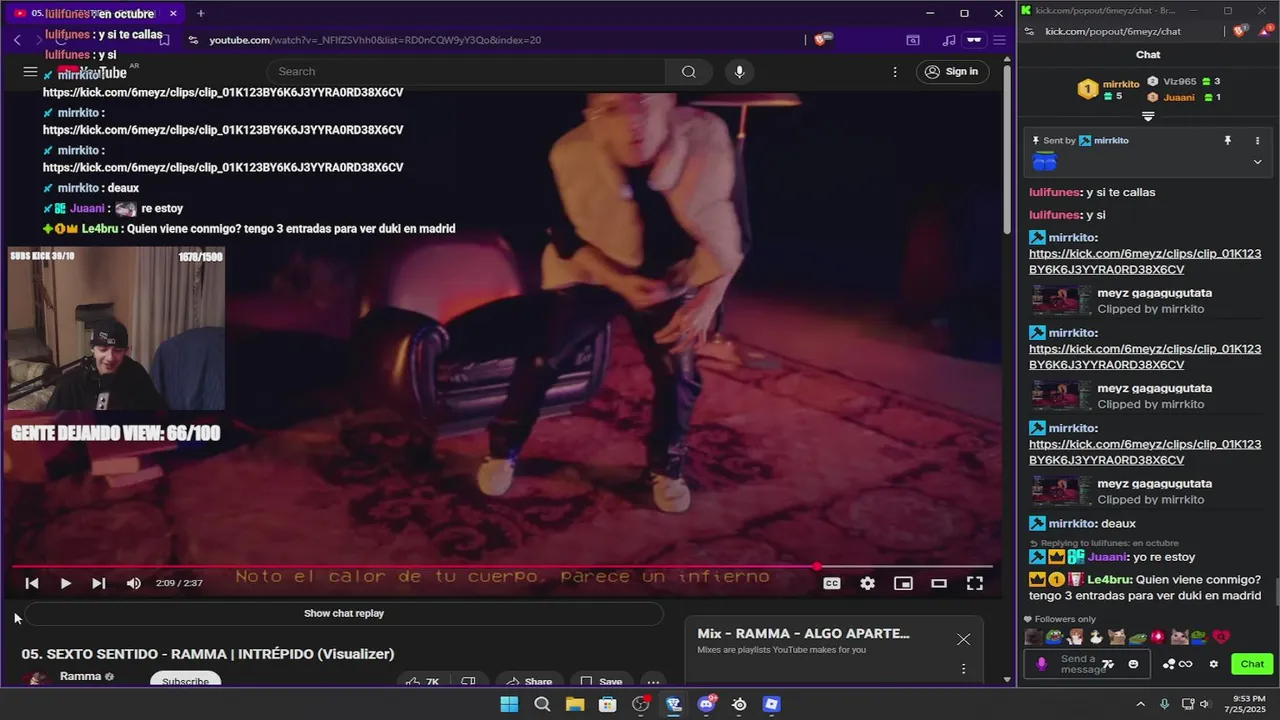Click the Kick chat scrollbar
The width and height of the screenshot is (1280, 720).
click(1276, 590)
